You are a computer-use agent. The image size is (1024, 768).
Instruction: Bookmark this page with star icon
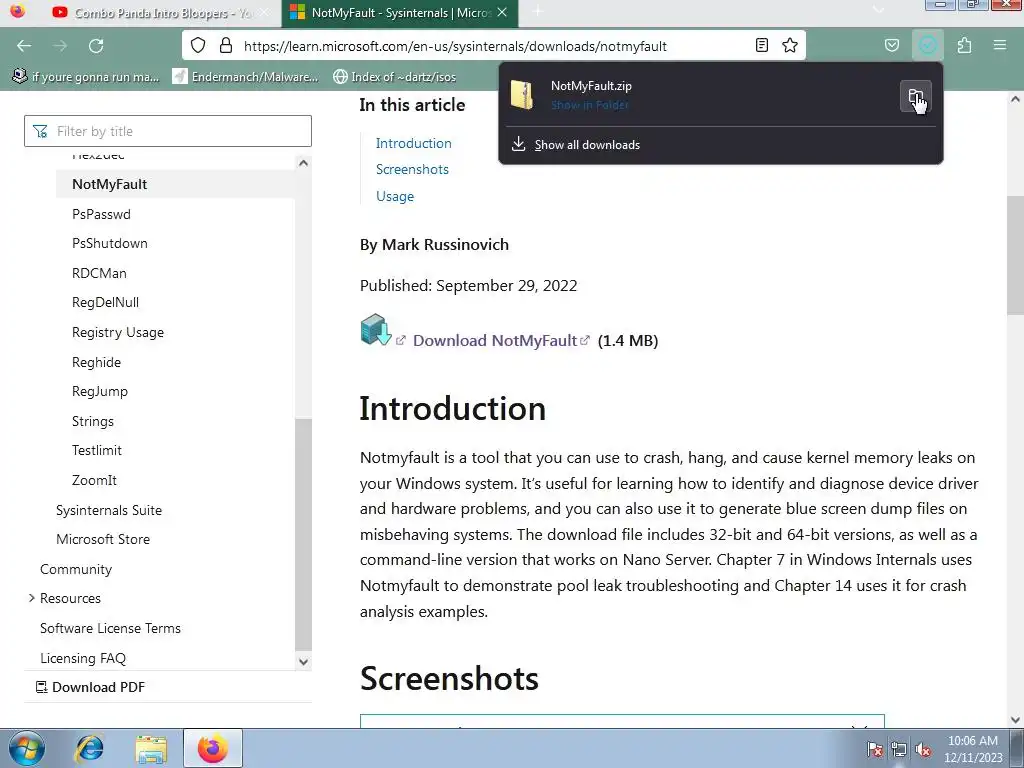coord(790,45)
